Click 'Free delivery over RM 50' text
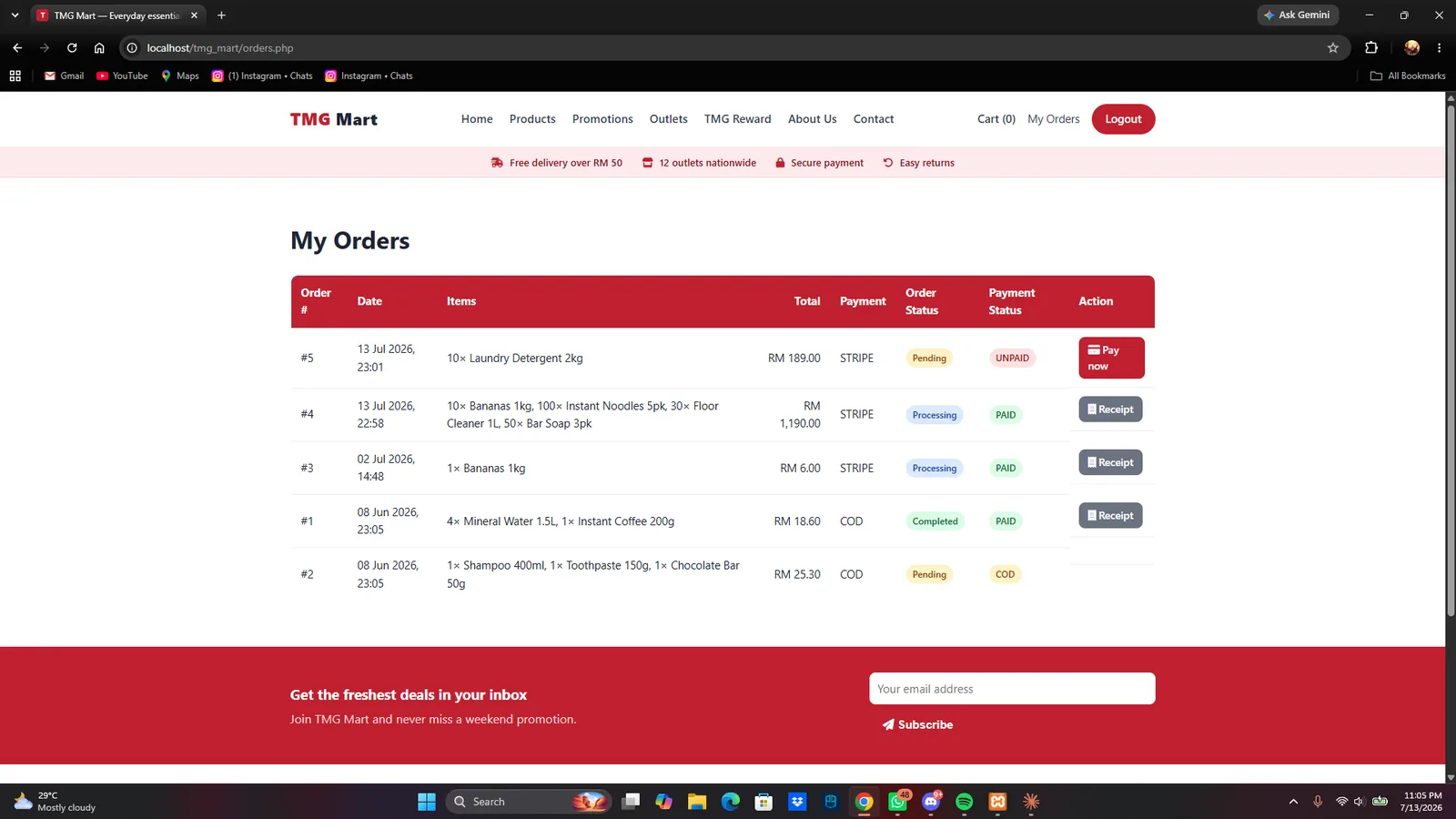The height and width of the screenshot is (819, 1456). tap(565, 163)
